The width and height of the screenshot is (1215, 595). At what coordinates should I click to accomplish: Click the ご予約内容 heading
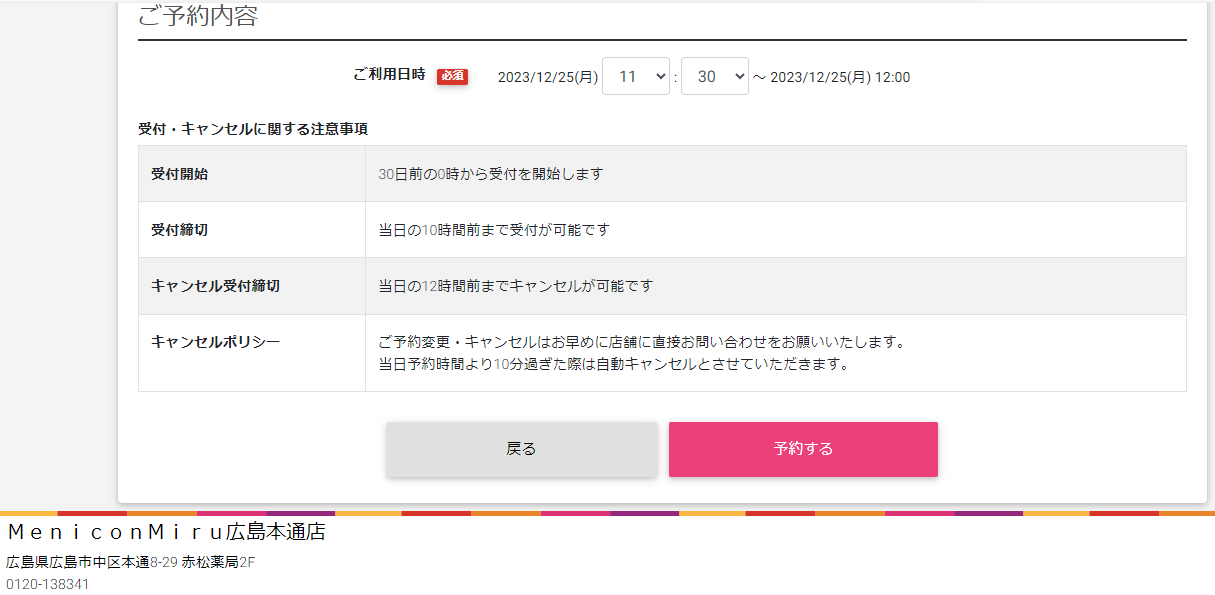198,16
